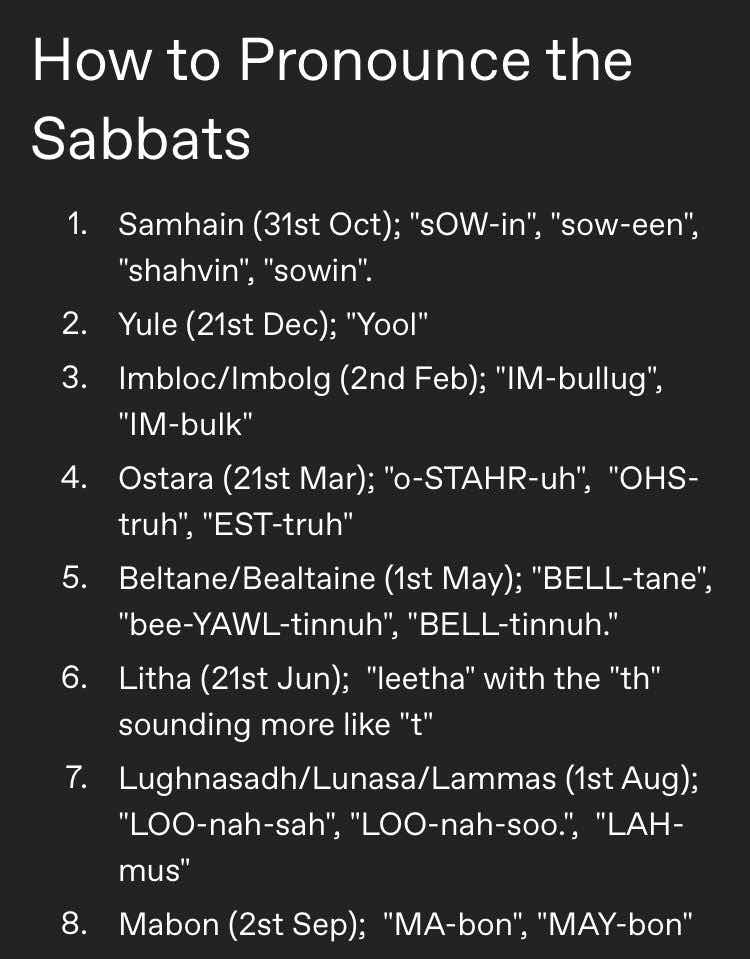
Task: Click the list number 5 marker
Action: [74, 577]
